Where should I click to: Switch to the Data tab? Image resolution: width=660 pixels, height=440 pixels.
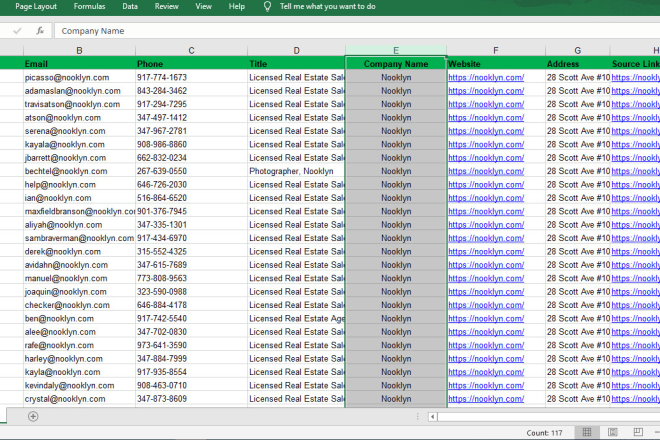coord(130,6)
